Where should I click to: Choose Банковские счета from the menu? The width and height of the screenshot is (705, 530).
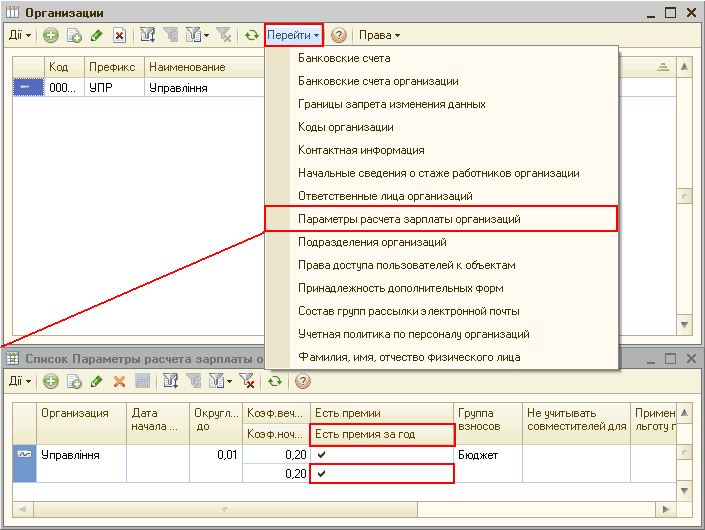click(344, 58)
